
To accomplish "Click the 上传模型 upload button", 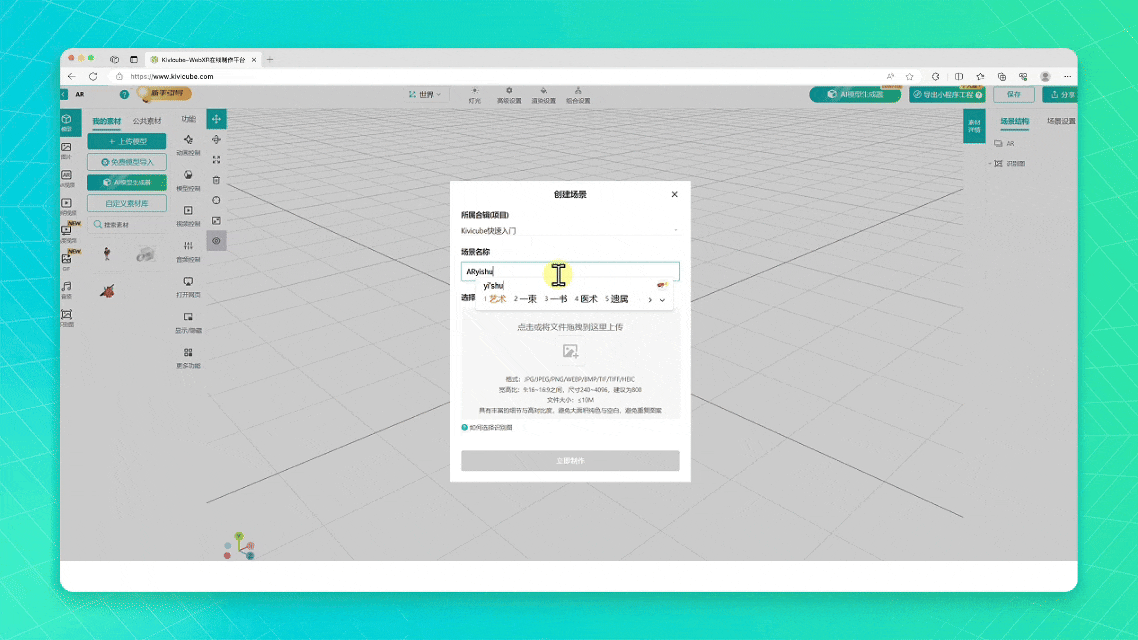I will coord(126,141).
